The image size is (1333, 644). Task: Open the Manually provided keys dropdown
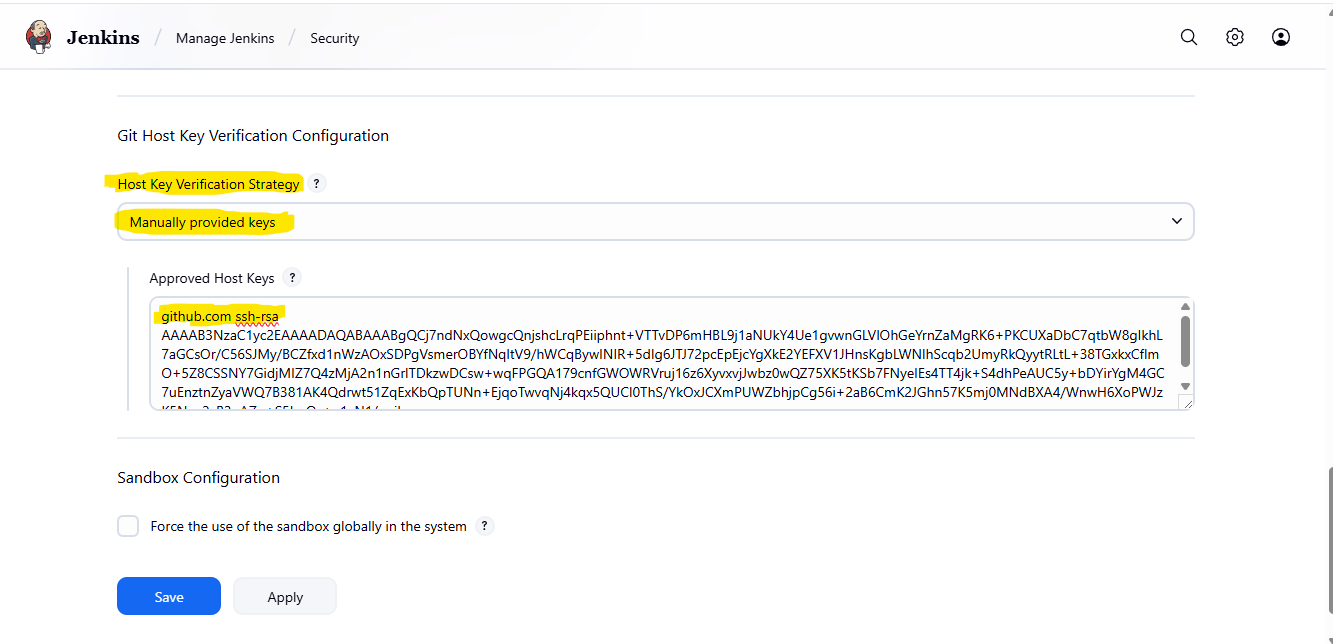(656, 222)
